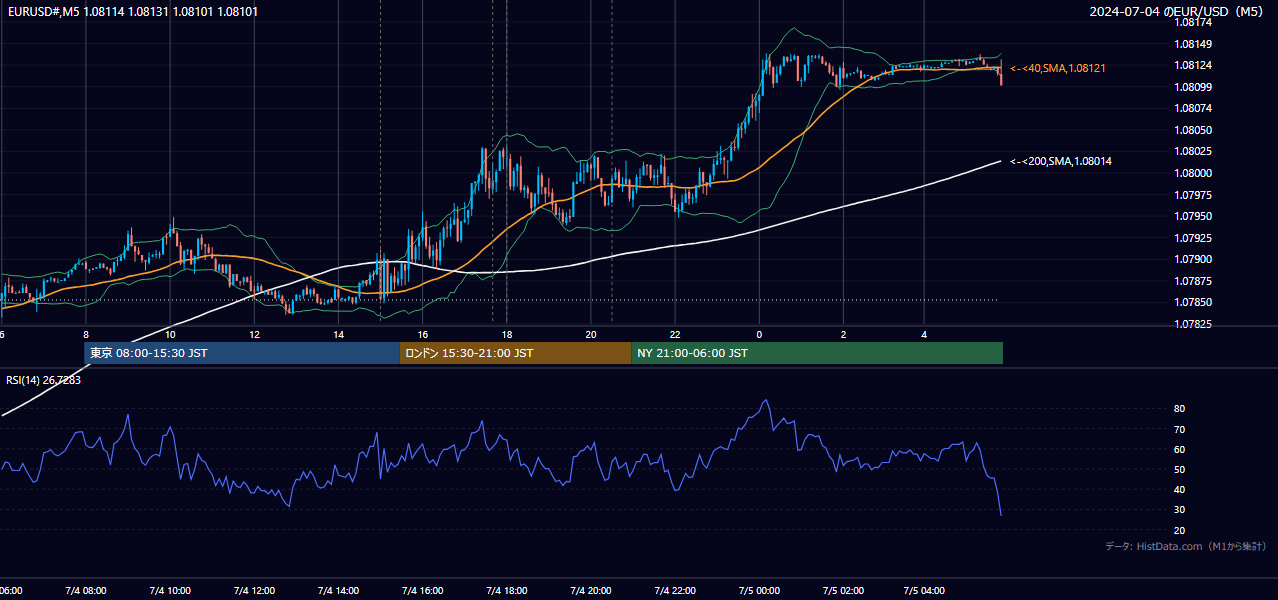Click RSI scale level 80
1278x600 pixels.
click(1179, 409)
